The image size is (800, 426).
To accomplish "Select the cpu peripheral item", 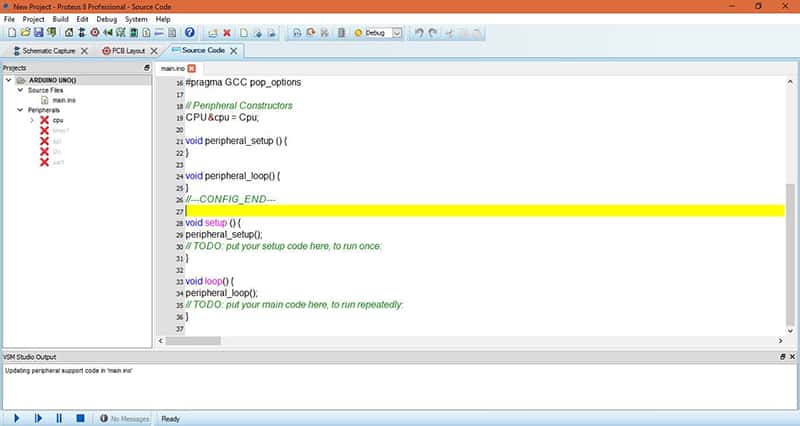I will pos(58,120).
